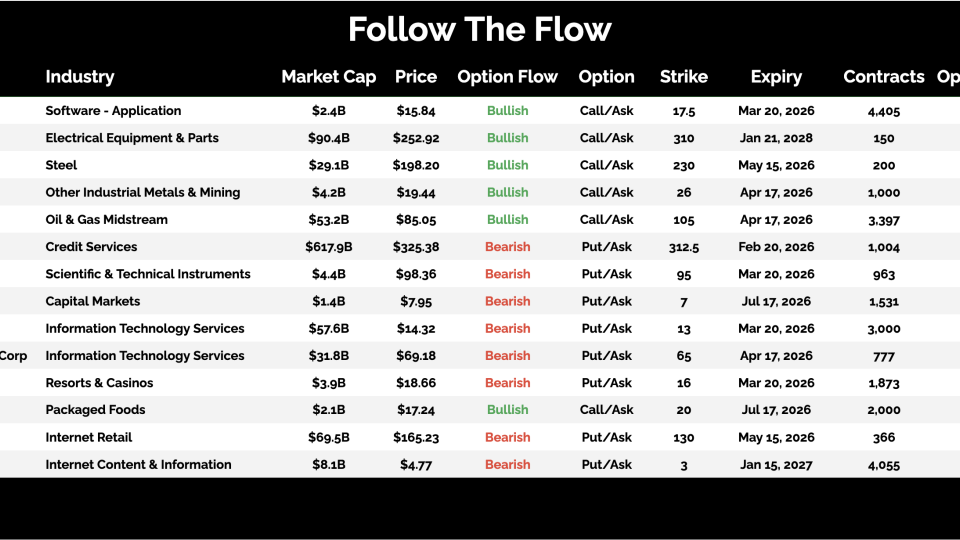
Task: Click the 4,405 contracts value
Action: tap(884, 111)
